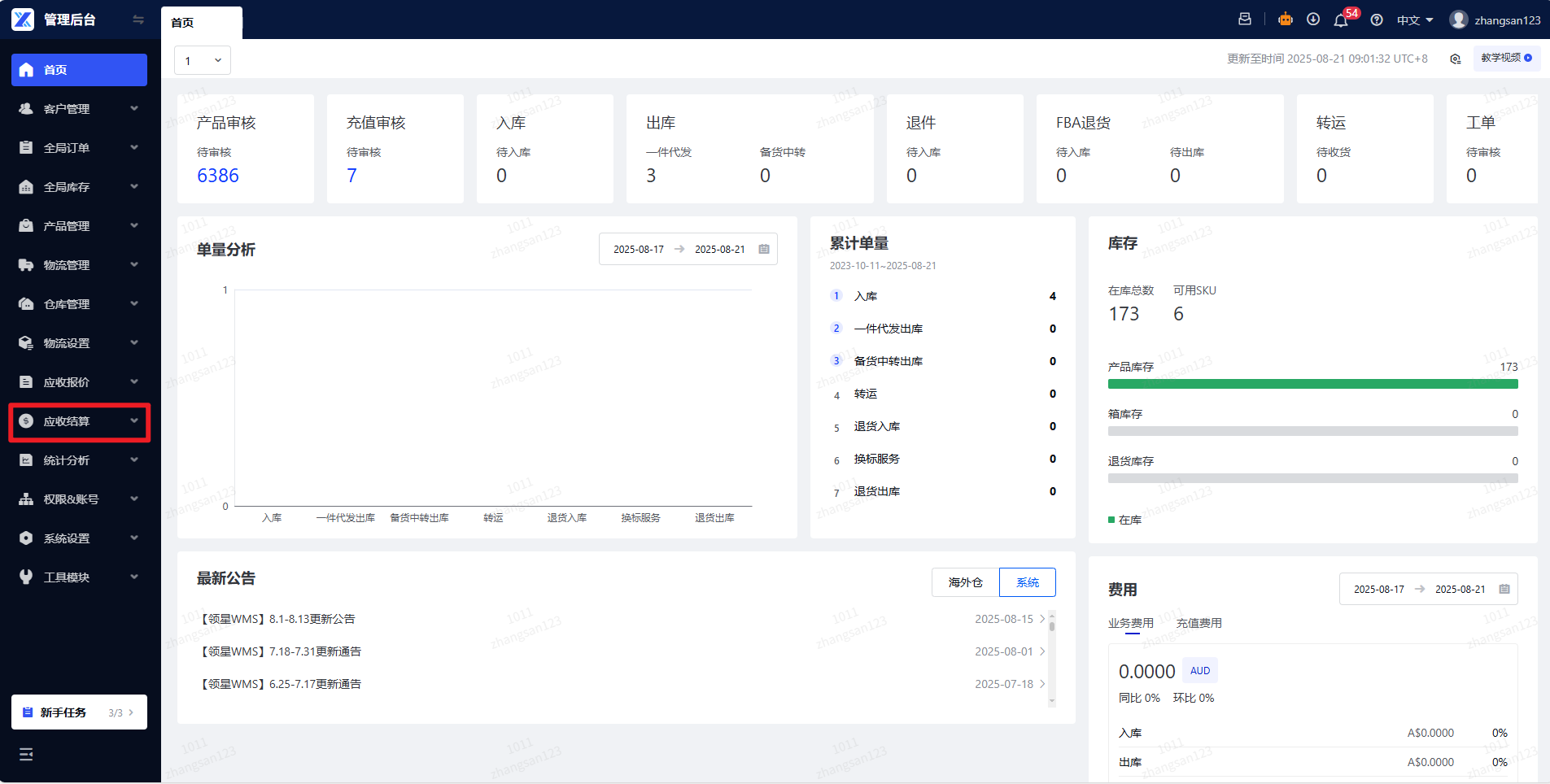
Task: Click the help question mark icon
Action: [x=1377, y=20]
